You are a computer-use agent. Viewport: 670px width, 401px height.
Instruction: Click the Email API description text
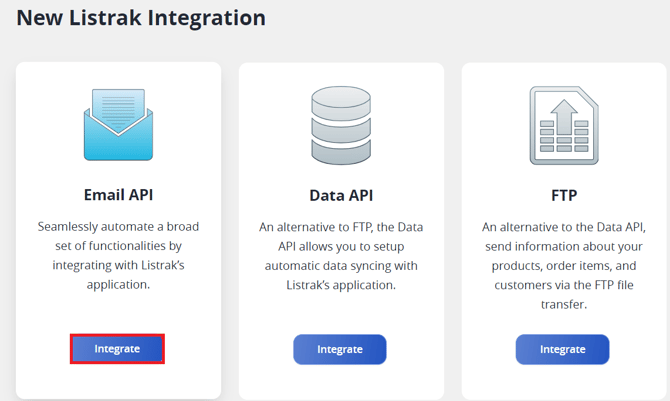pos(118,256)
